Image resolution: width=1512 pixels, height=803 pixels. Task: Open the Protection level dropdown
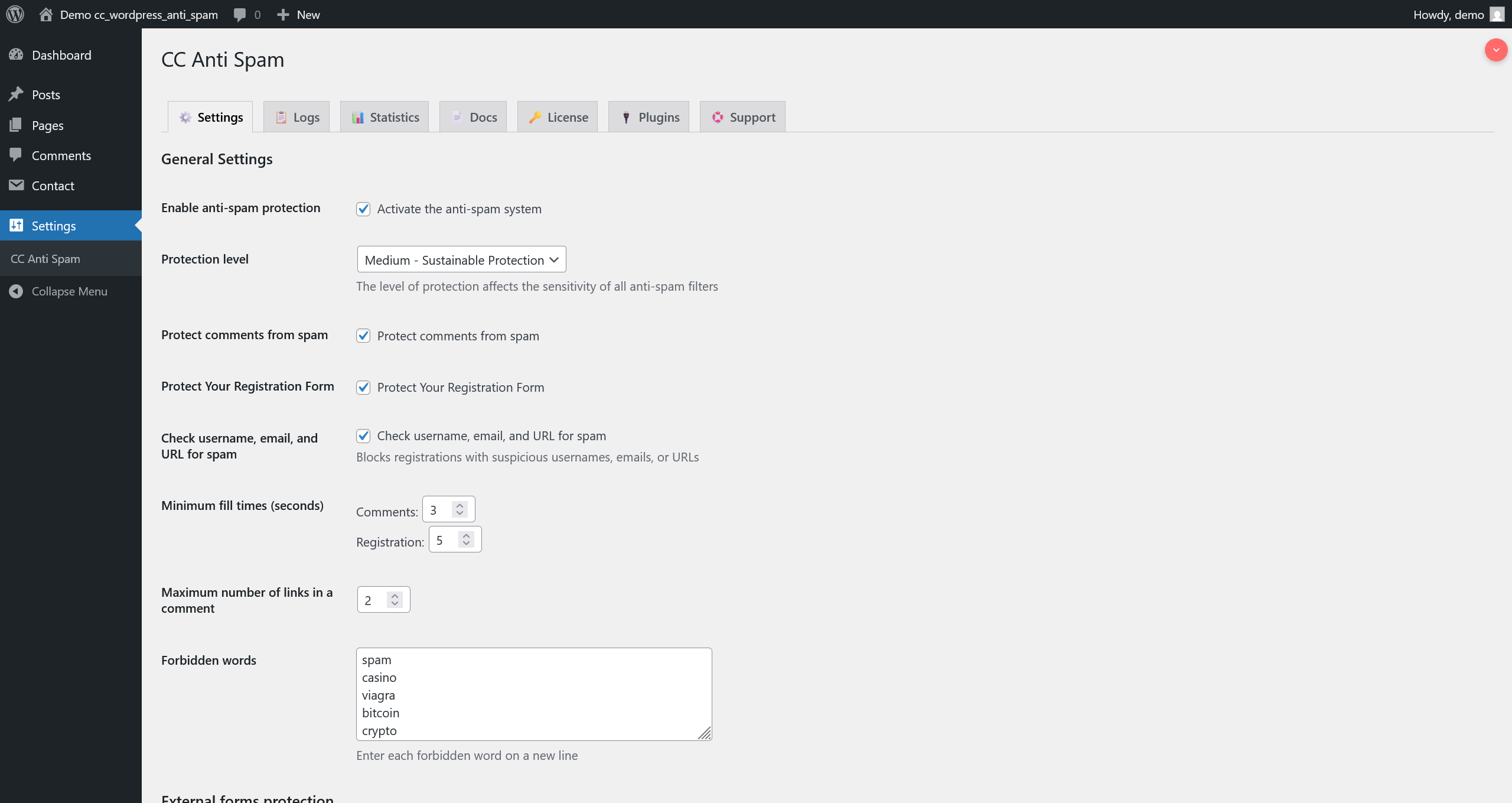click(x=461, y=259)
